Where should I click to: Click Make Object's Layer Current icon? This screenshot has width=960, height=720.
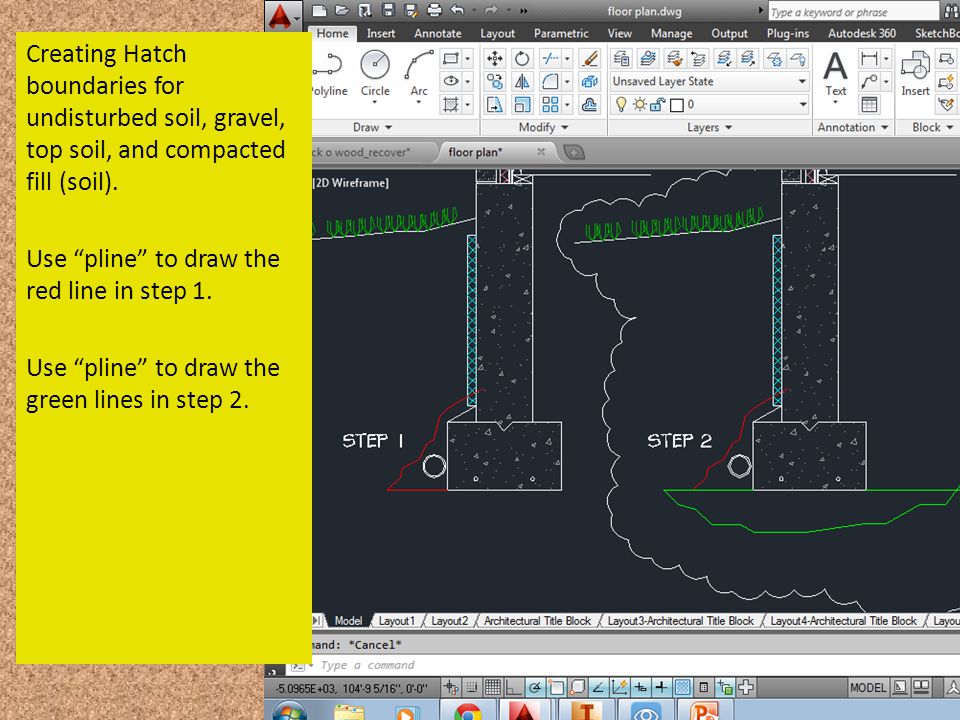click(x=647, y=59)
